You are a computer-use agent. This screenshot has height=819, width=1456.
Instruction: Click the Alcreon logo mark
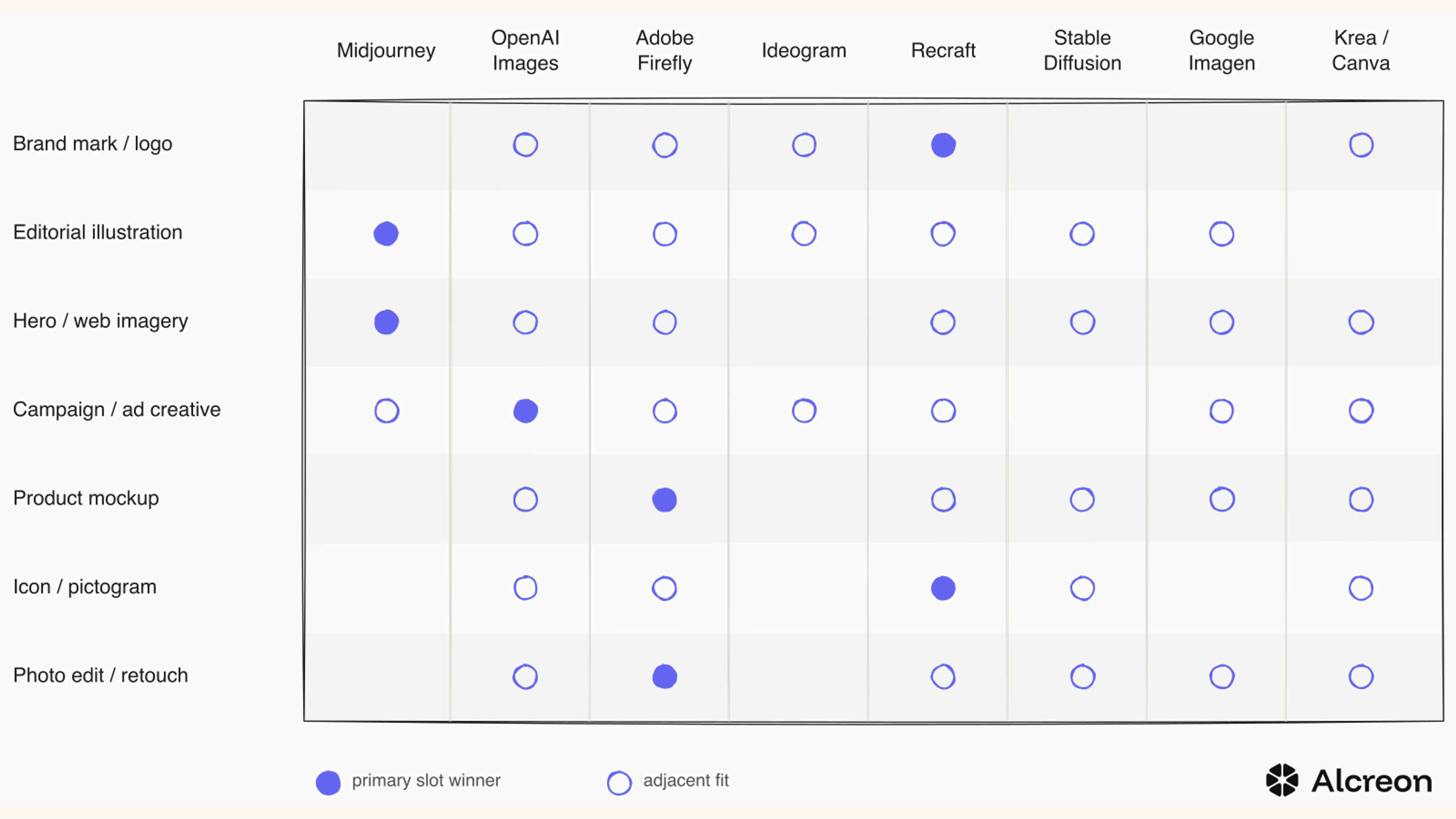(1282, 780)
